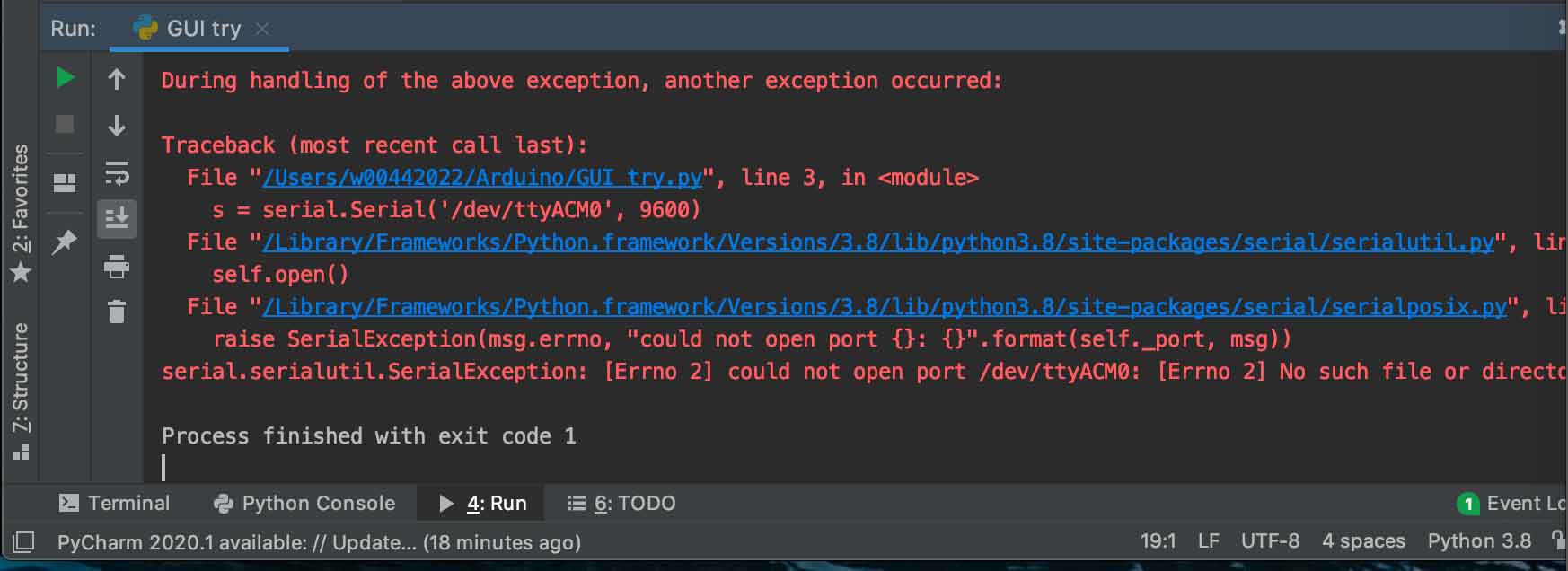Toggle the Pin Tab icon
The image size is (1568, 571).
tap(65, 242)
